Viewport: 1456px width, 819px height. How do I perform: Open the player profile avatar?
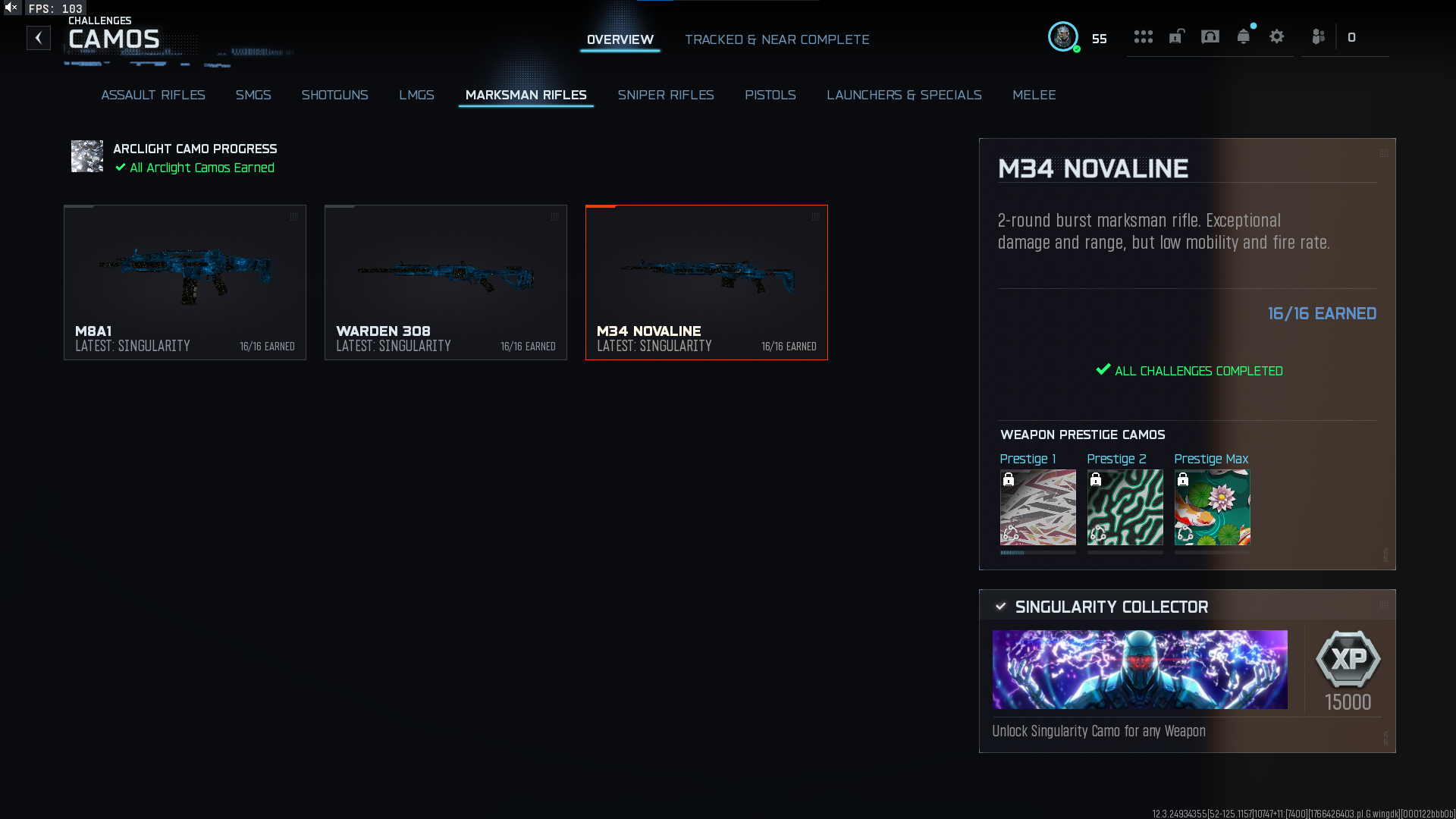tap(1063, 36)
